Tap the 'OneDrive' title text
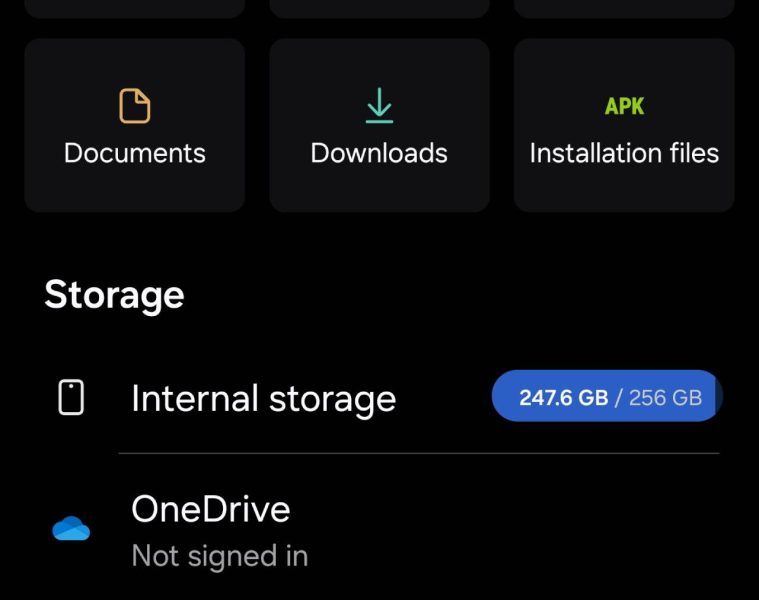Viewport: 759px width, 600px height. tap(211, 509)
